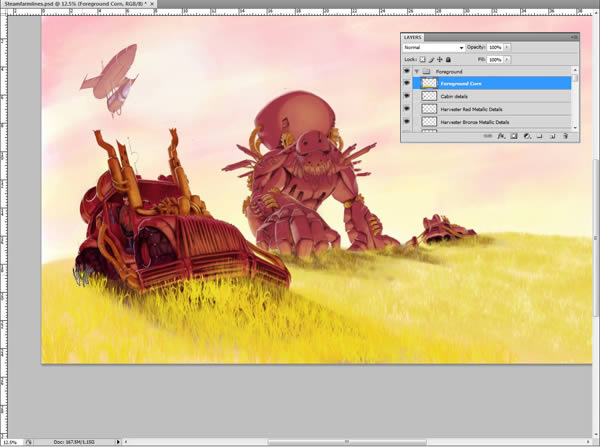Open the Fill slider arrow
600x447 pixels.
click(x=507, y=59)
